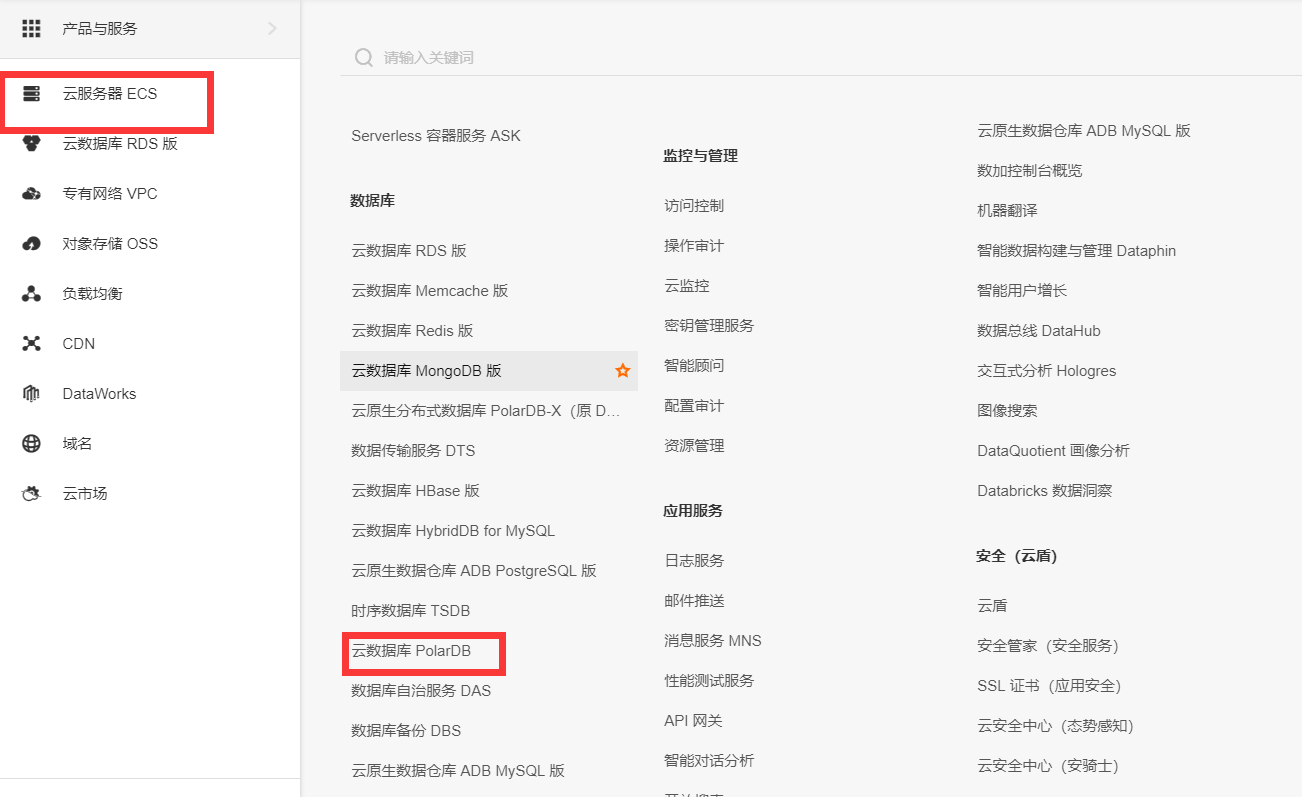1302x797 pixels.
Task: Open 配置审计 link
Action: (x=694, y=406)
